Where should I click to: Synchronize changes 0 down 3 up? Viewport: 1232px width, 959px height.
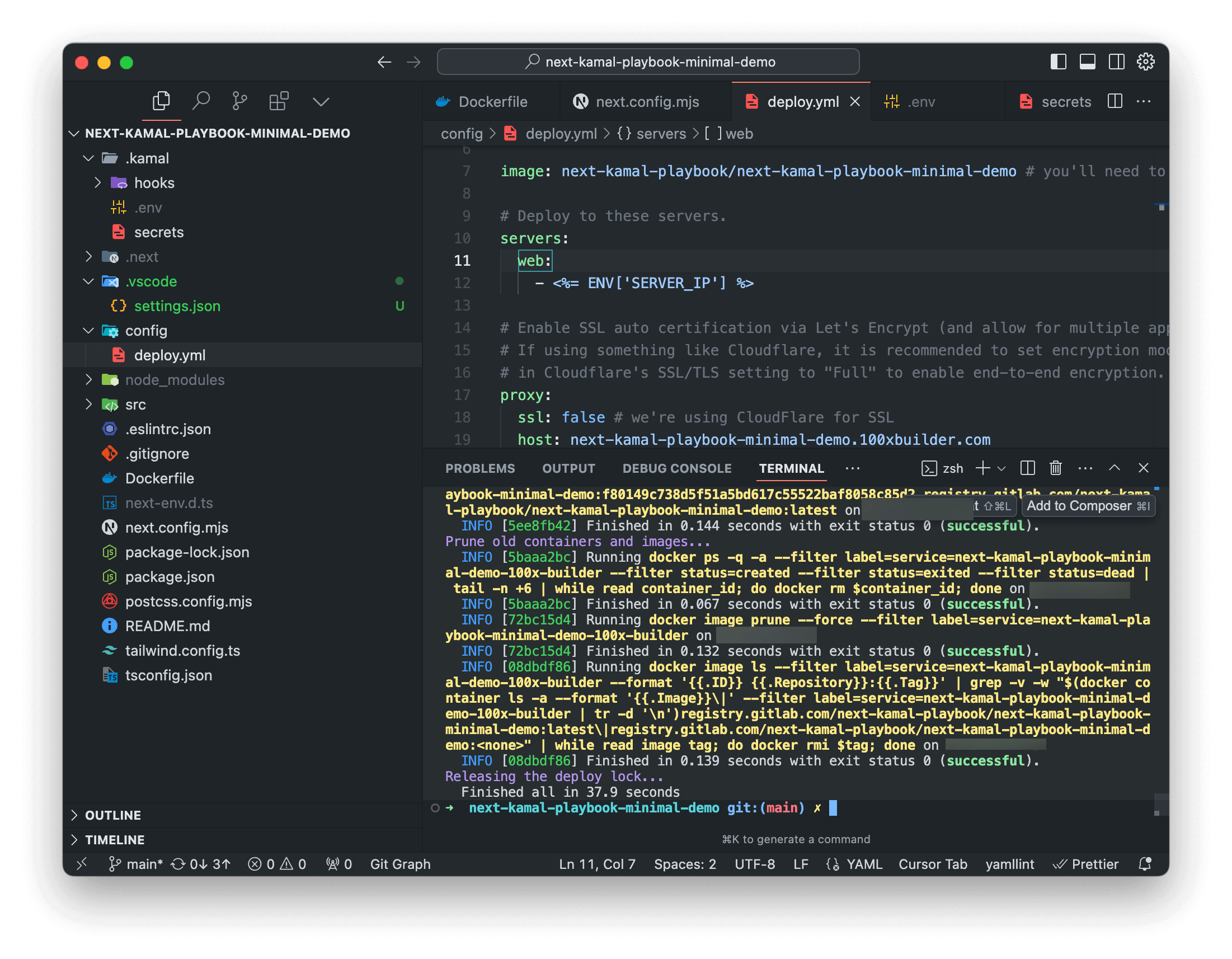[x=201, y=865]
